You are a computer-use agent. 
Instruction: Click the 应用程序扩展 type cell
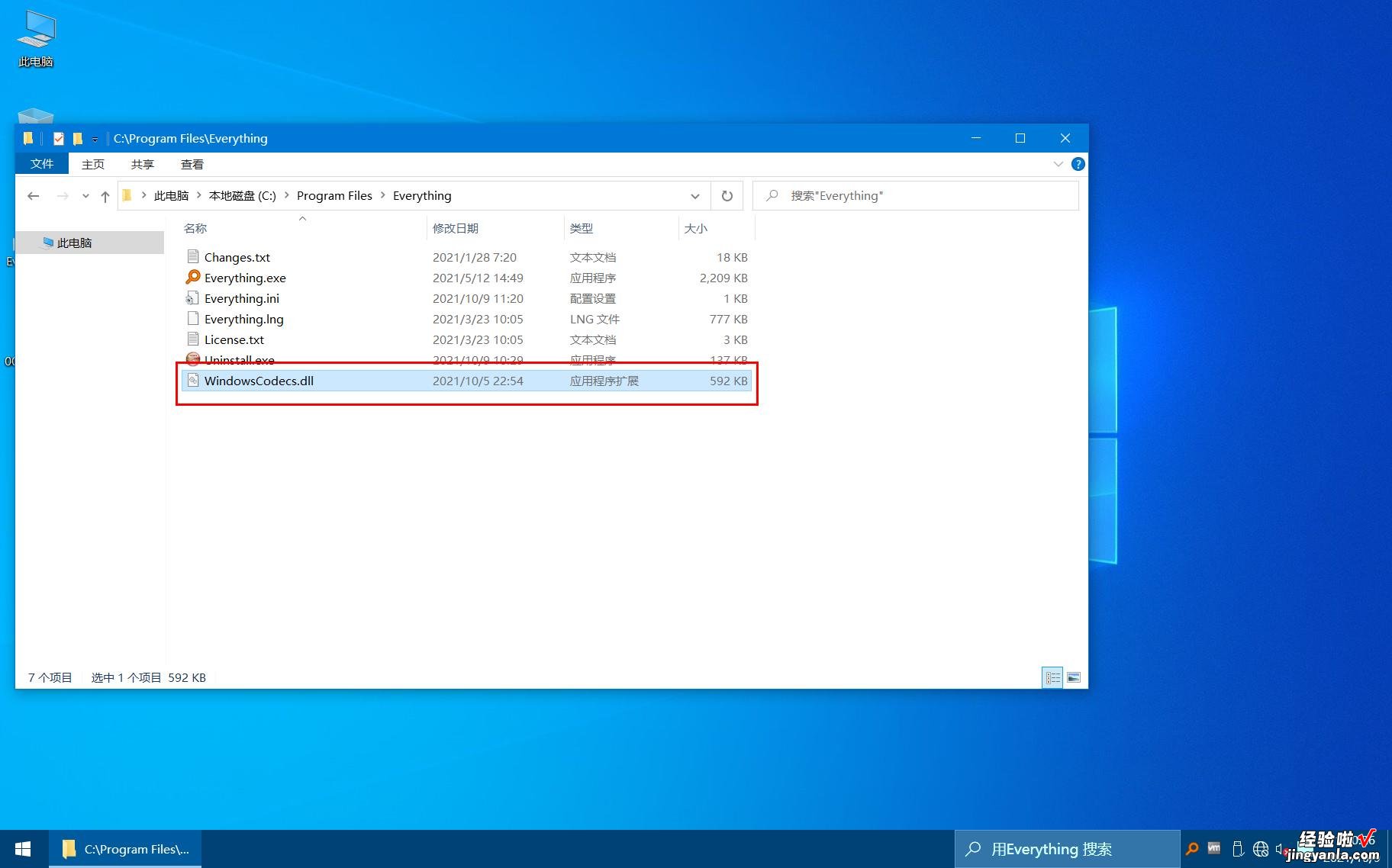point(604,381)
